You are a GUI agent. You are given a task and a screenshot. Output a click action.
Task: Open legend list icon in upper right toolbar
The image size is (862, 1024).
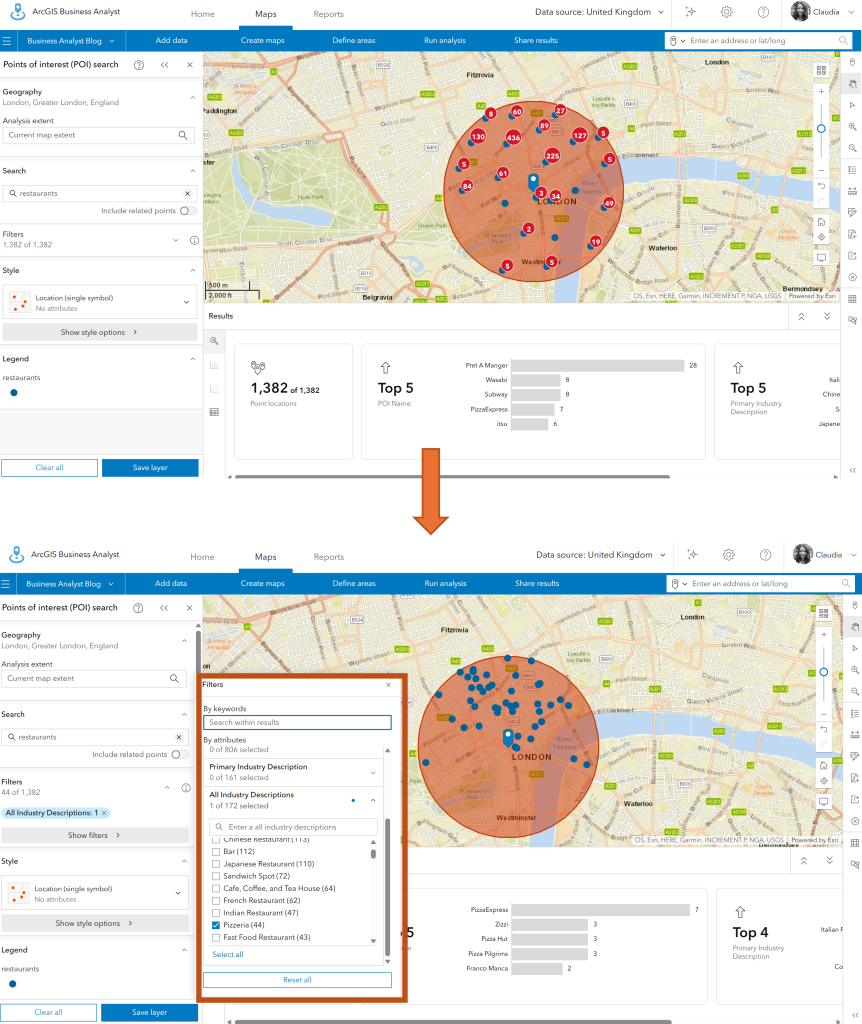tap(852, 170)
